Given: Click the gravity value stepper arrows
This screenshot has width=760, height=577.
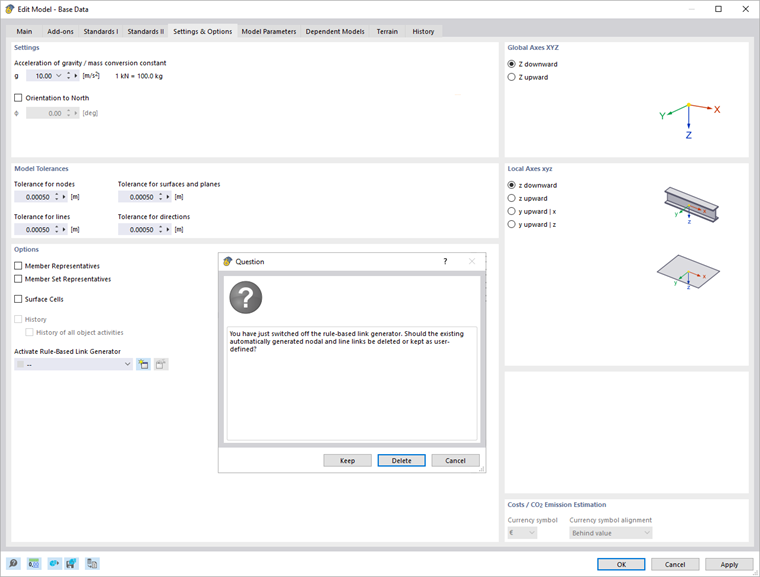Looking at the screenshot, I should click(68, 76).
